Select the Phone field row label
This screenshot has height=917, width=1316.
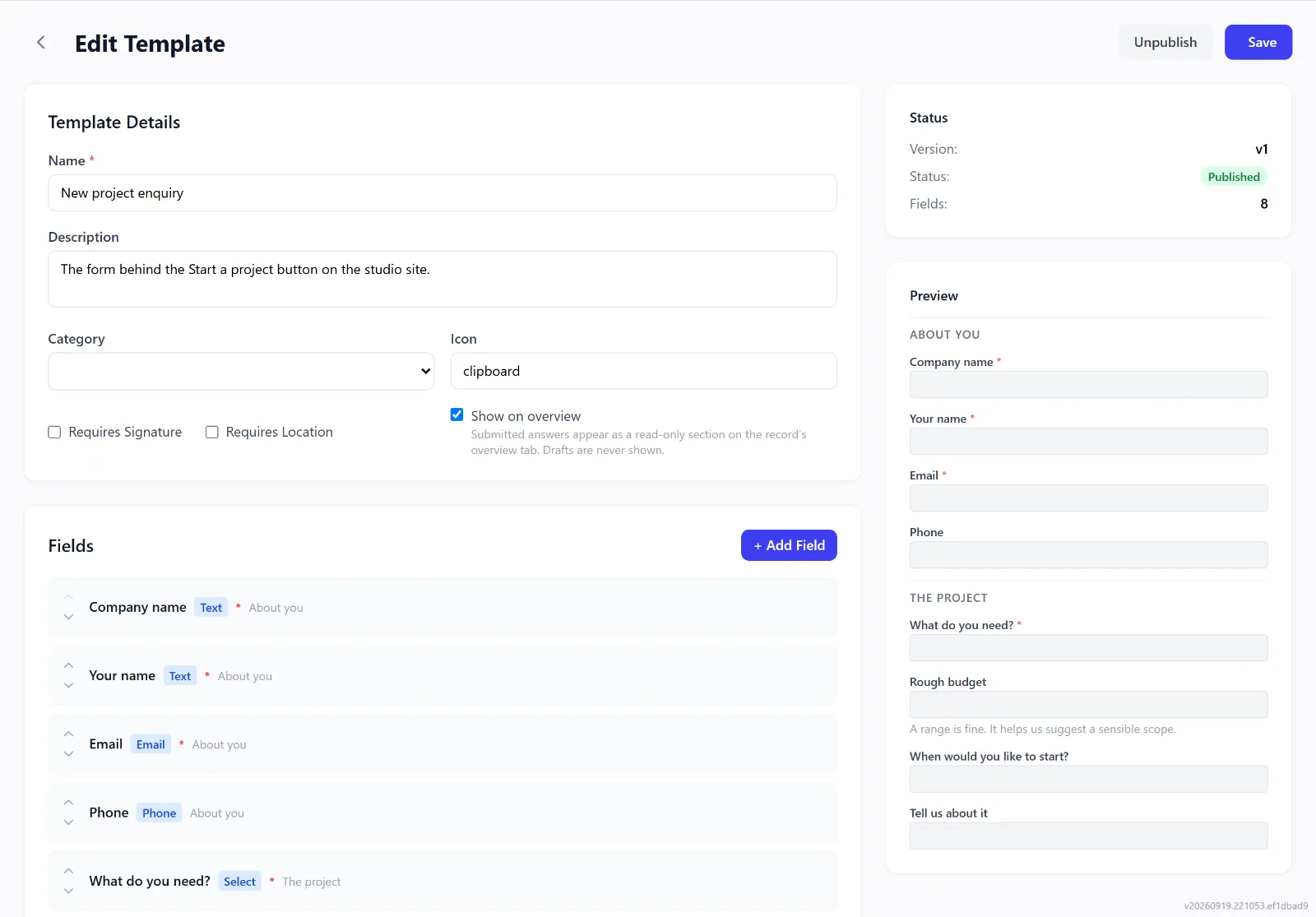tap(109, 813)
